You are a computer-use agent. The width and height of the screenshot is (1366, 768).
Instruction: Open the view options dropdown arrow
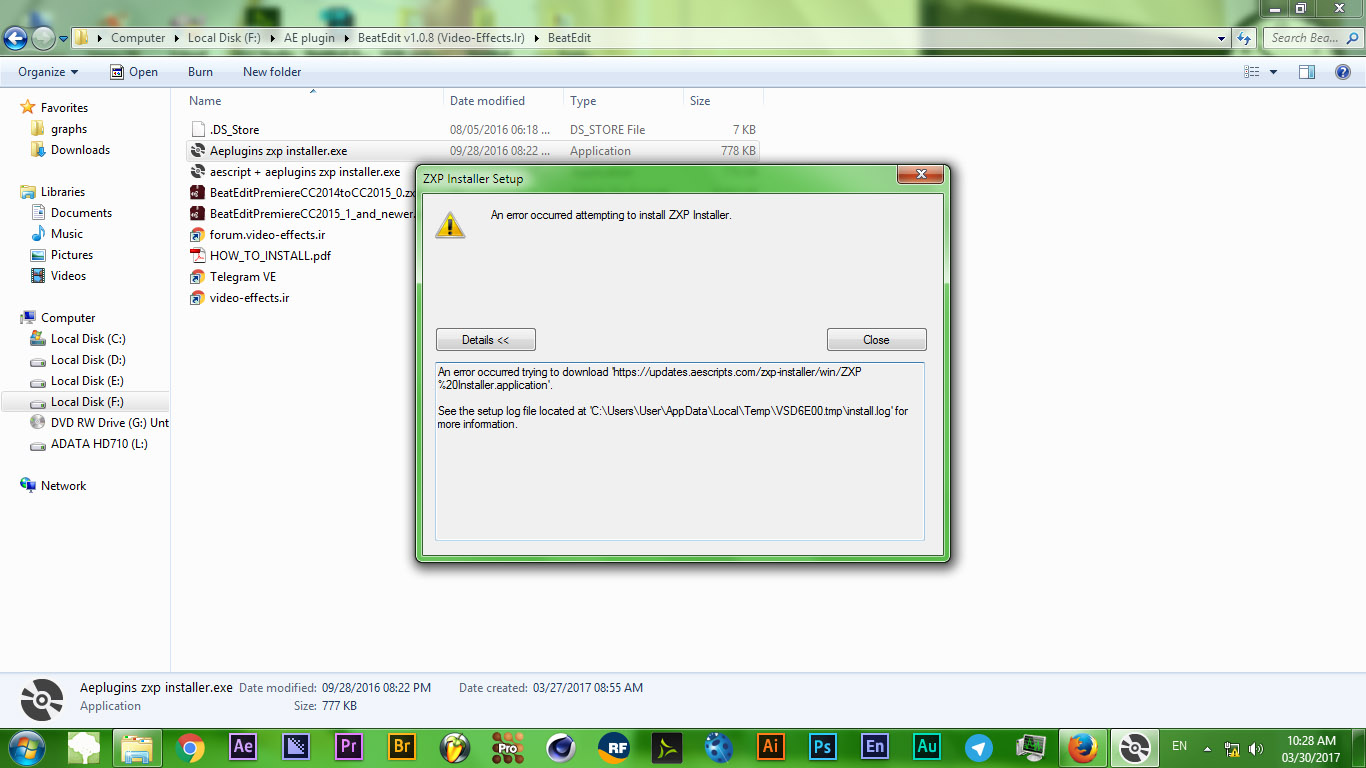1273,72
